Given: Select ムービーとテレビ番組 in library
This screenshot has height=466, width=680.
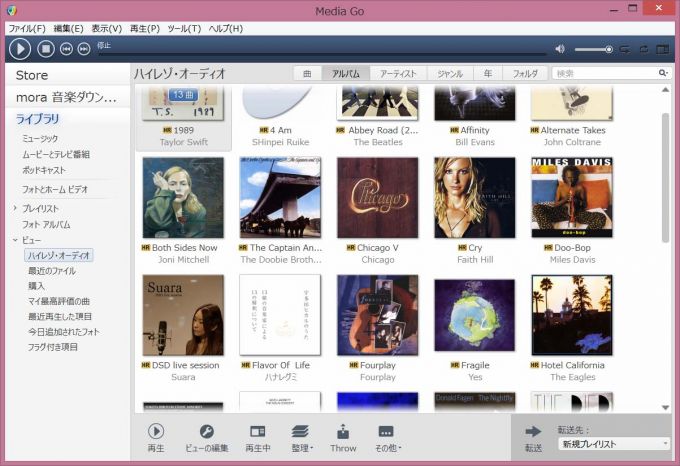Looking at the screenshot, I should (x=56, y=154).
